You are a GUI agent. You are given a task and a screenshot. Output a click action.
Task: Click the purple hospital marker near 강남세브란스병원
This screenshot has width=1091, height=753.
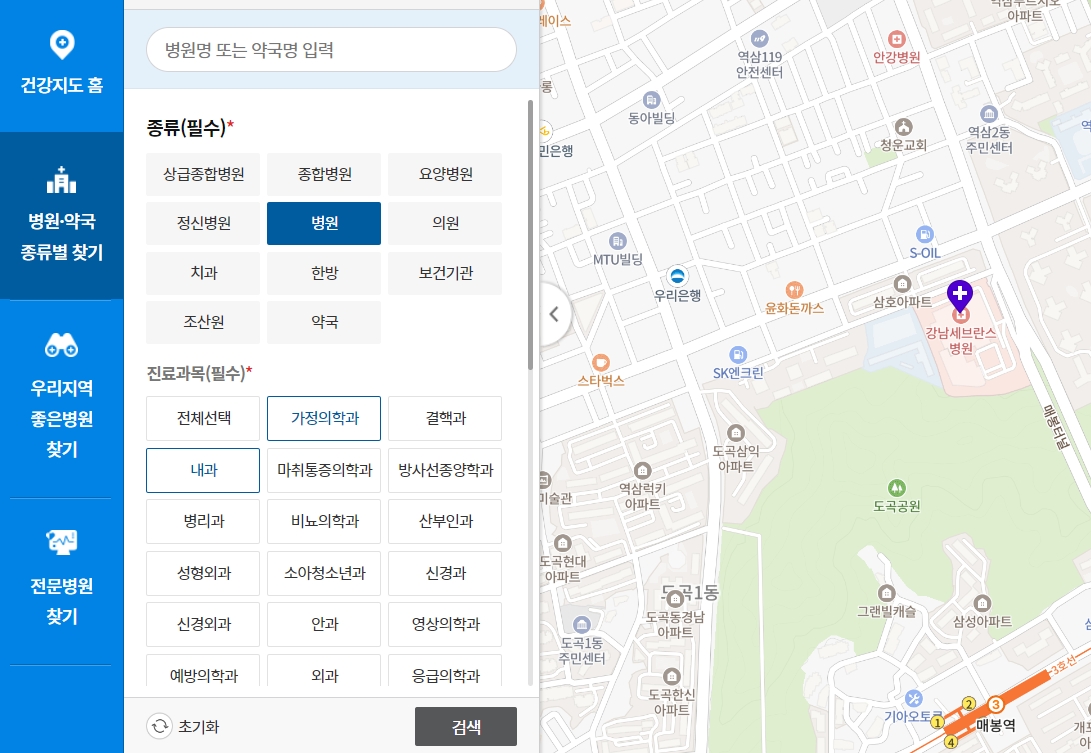point(959,296)
